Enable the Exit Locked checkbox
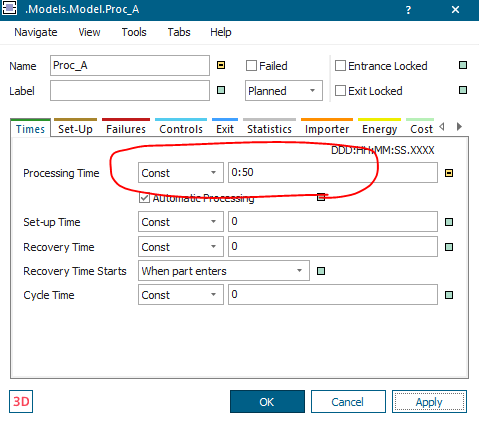479x425 pixels. click(x=340, y=91)
